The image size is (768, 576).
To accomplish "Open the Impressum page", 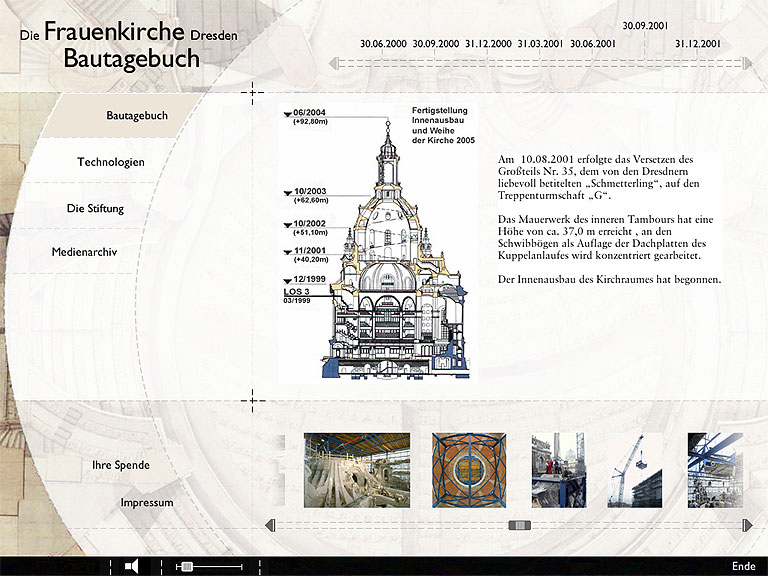I will tap(147, 502).
